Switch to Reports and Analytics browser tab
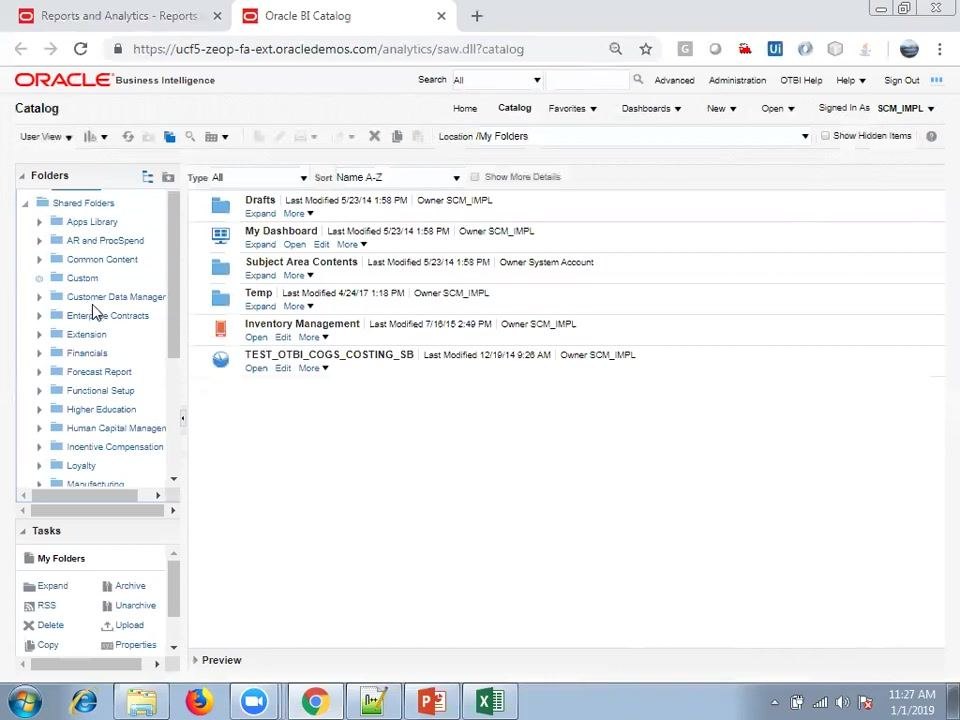This screenshot has width=960, height=720. coord(119,16)
